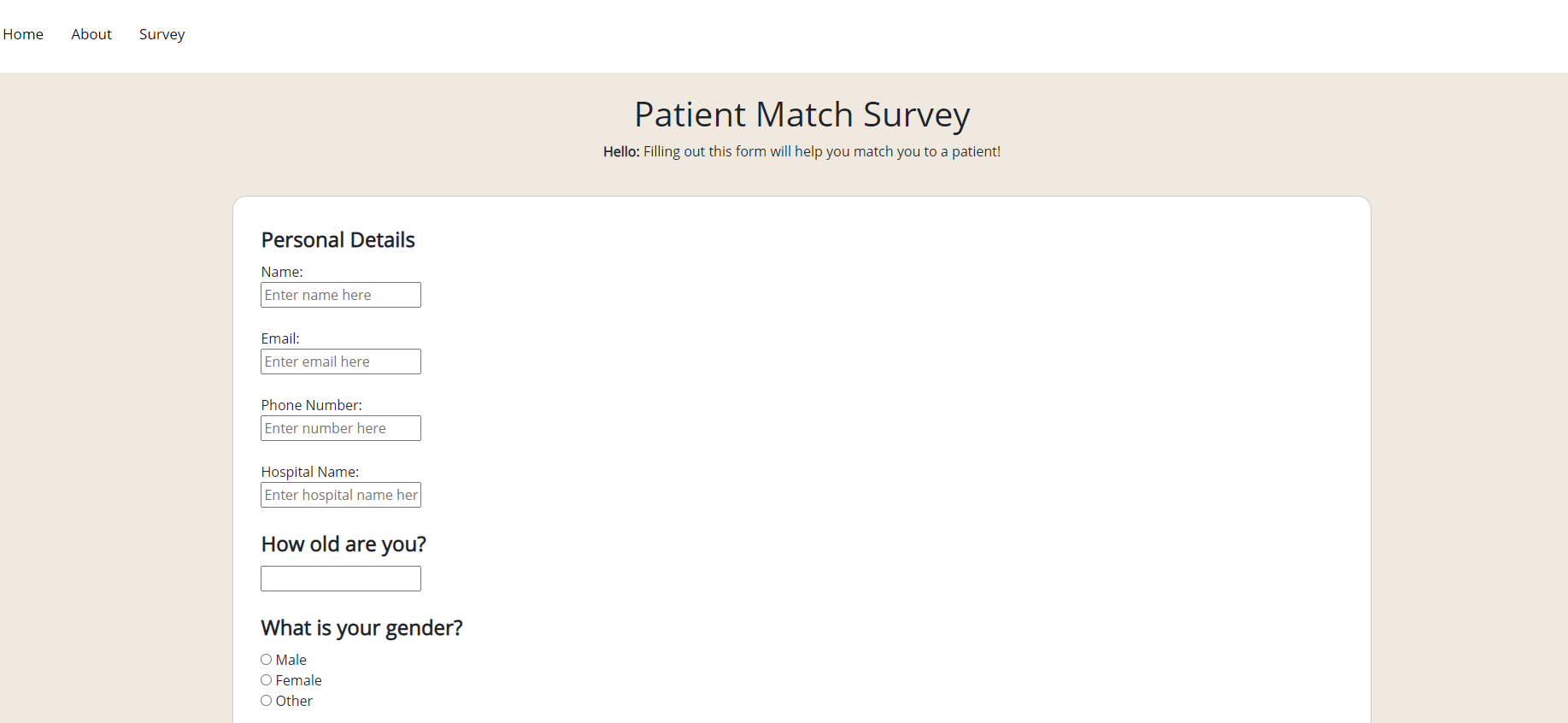Click the 'Patient Match Survey' title
The height and width of the screenshot is (723, 1568).
click(x=802, y=115)
